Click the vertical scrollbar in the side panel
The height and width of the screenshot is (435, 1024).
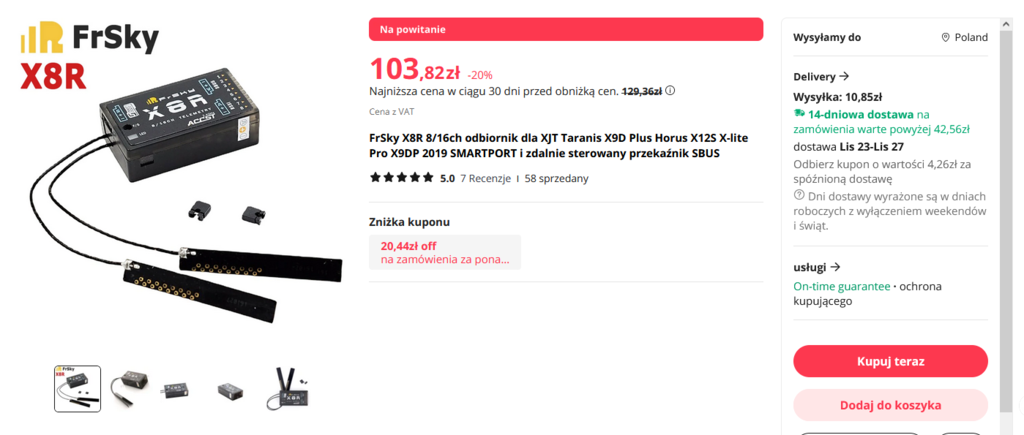(x=1006, y=200)
